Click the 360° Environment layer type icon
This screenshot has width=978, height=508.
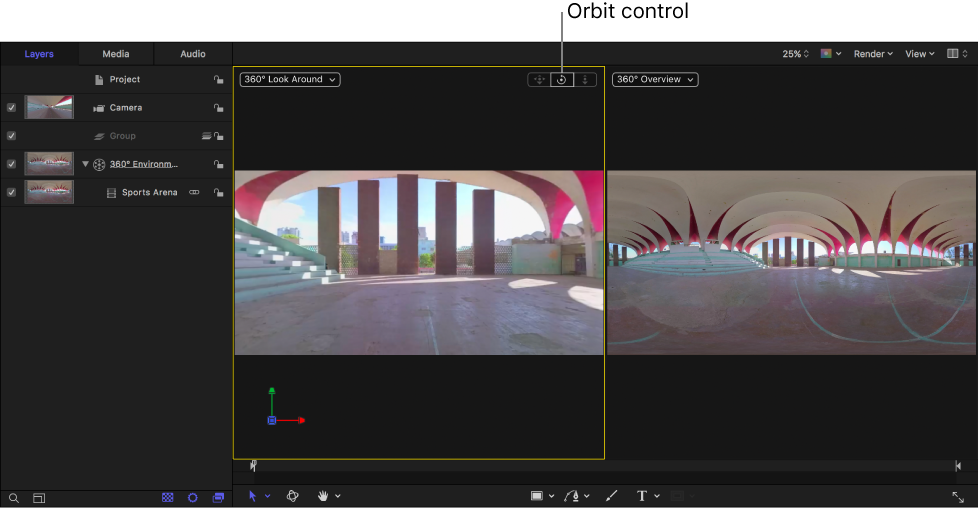[99, 165]
